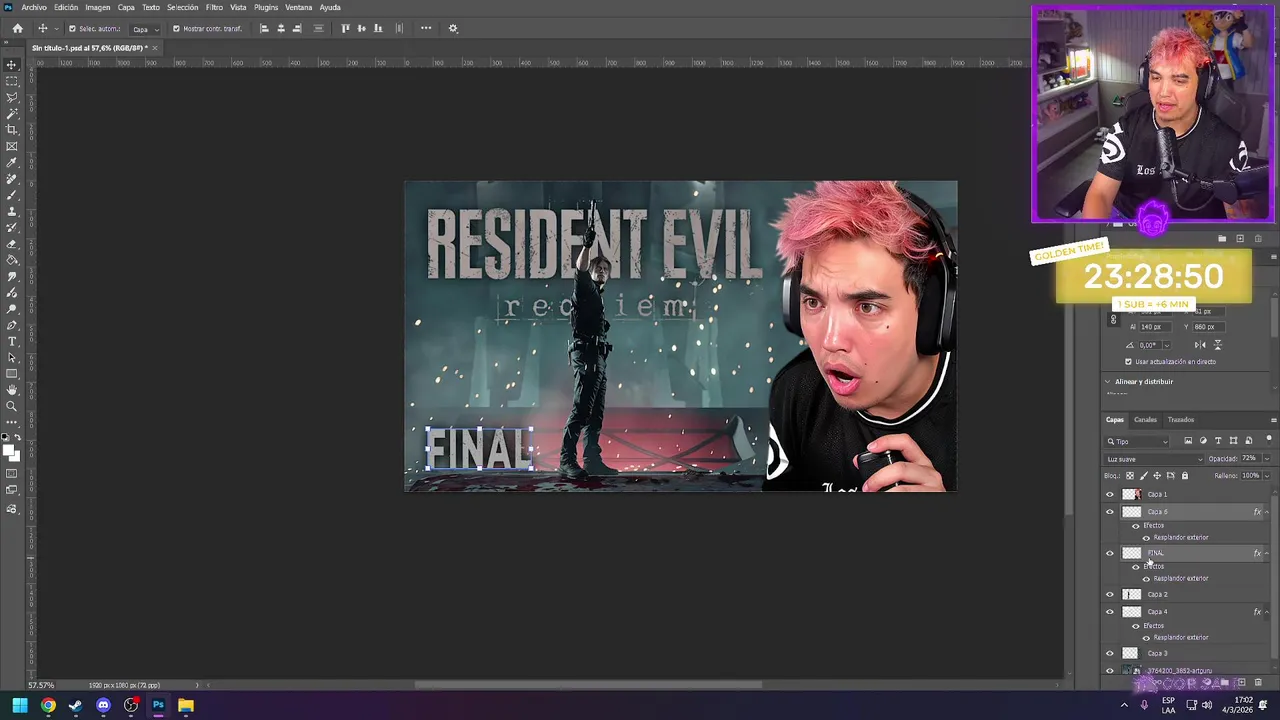This screenshot has height=720, width=1280.
Task: Align left edges in options bar
Action: point(264,28)
